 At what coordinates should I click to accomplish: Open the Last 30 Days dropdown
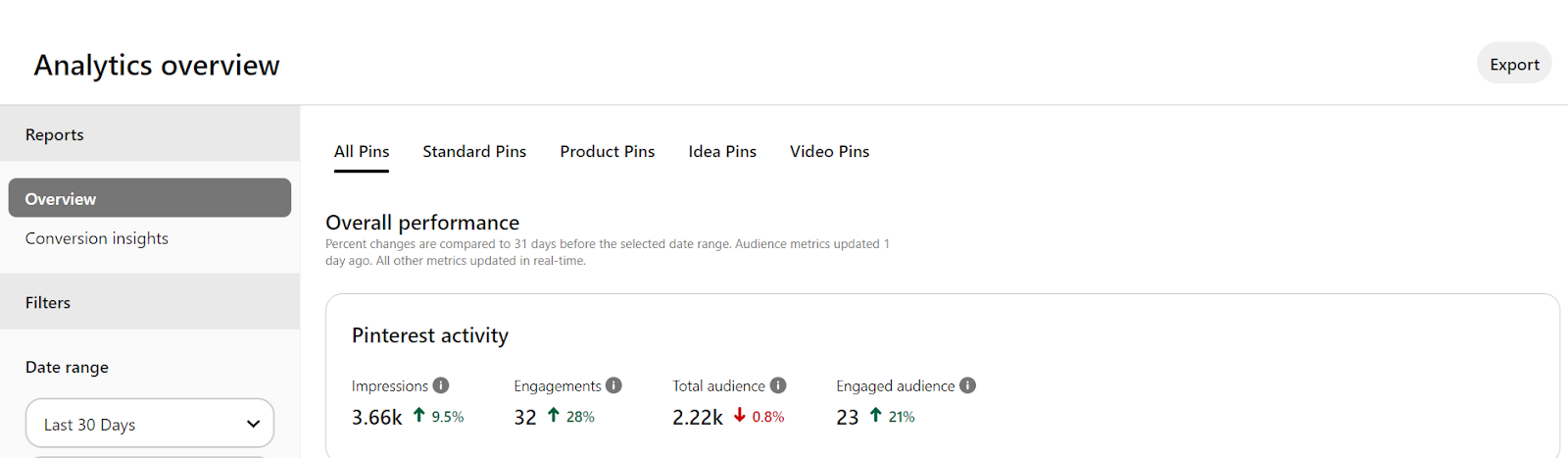pos(149,424)
